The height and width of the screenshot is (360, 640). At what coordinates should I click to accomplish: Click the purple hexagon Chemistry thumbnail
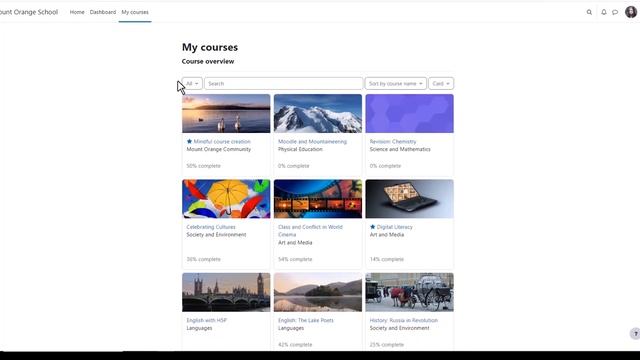coord(409,113)
